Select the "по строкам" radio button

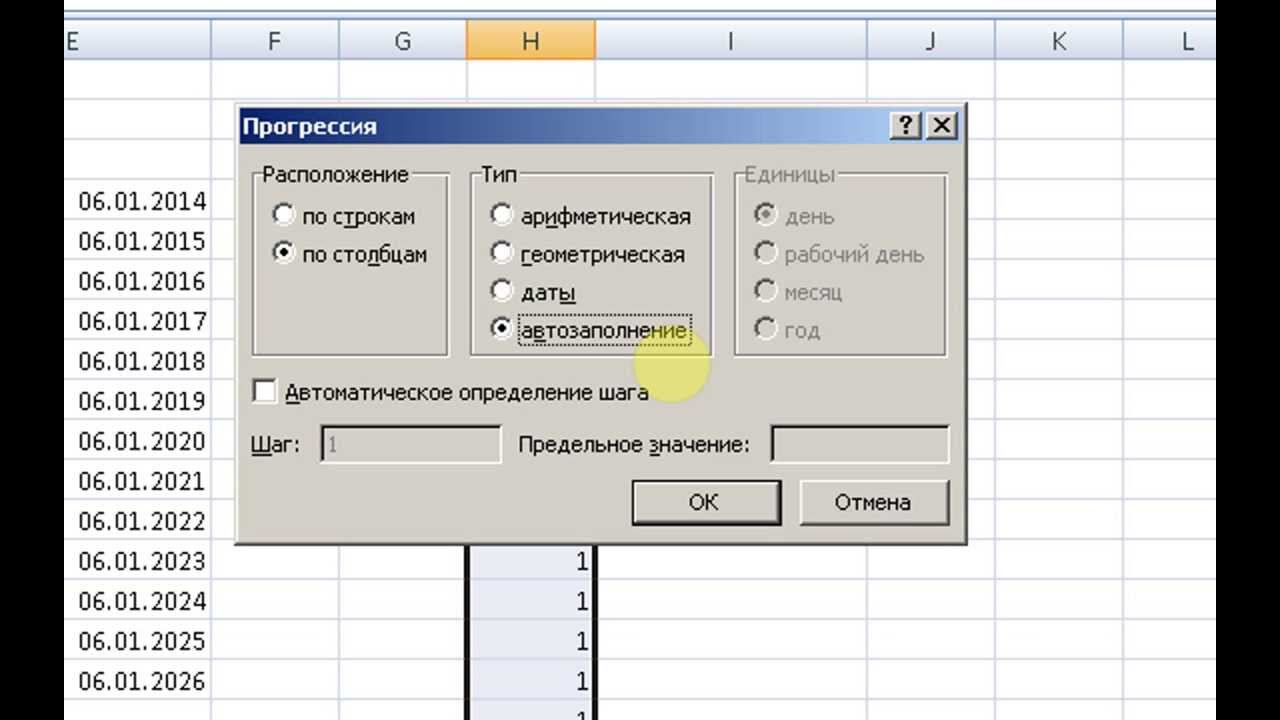click(284, 215)
